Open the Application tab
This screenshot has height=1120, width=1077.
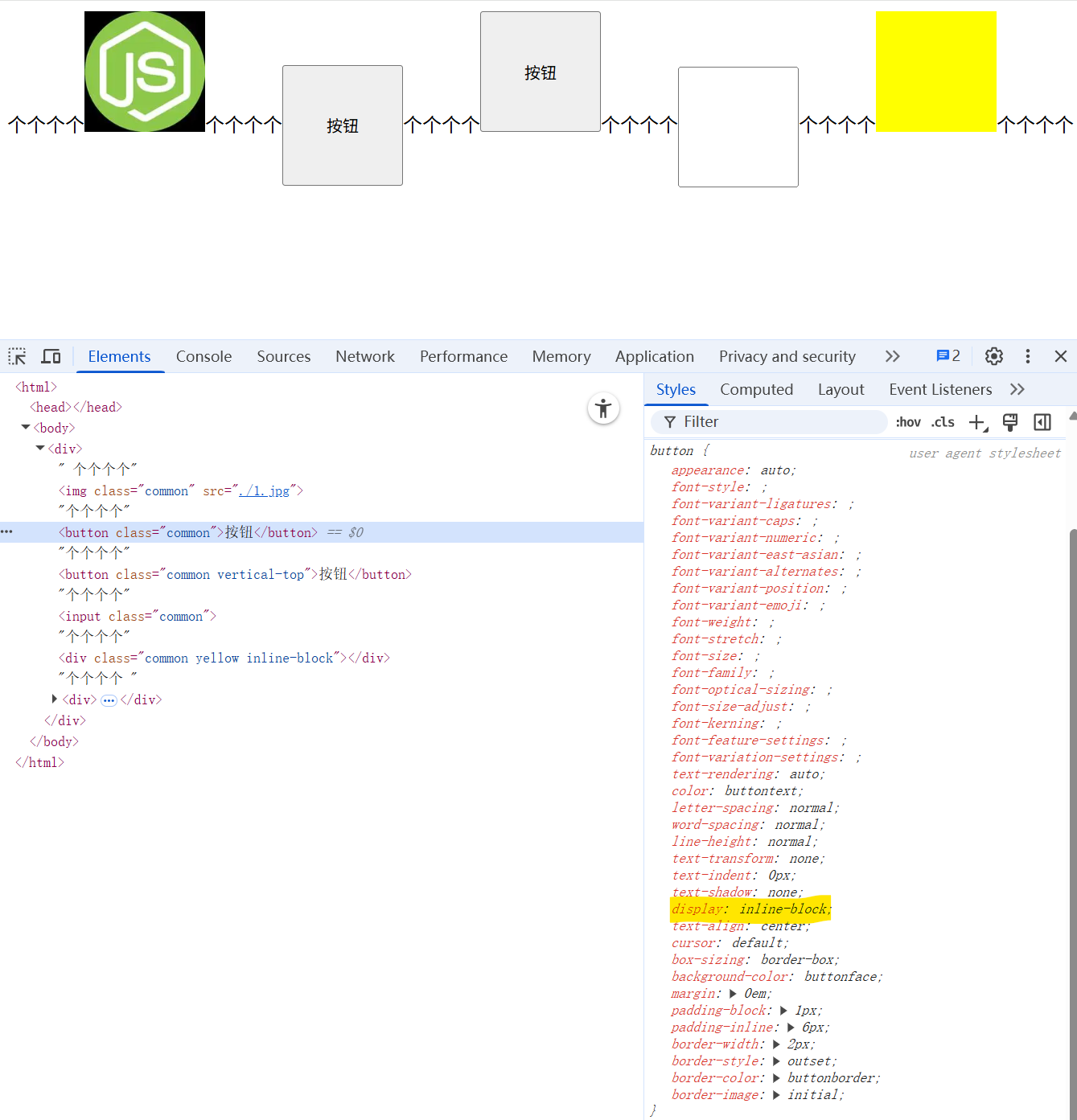pyautogui.click(x=655, y=356)
